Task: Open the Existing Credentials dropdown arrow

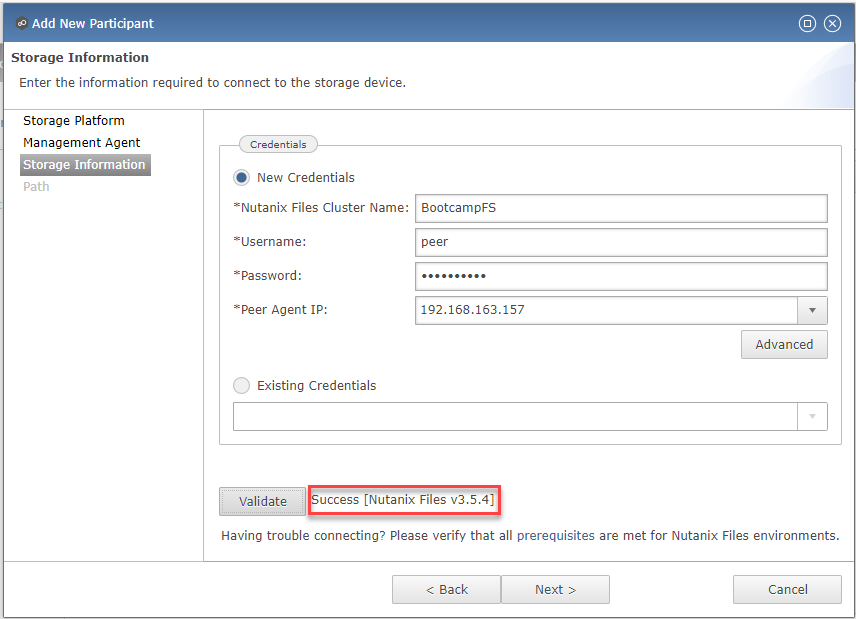Action: click(x=812, y=416)
